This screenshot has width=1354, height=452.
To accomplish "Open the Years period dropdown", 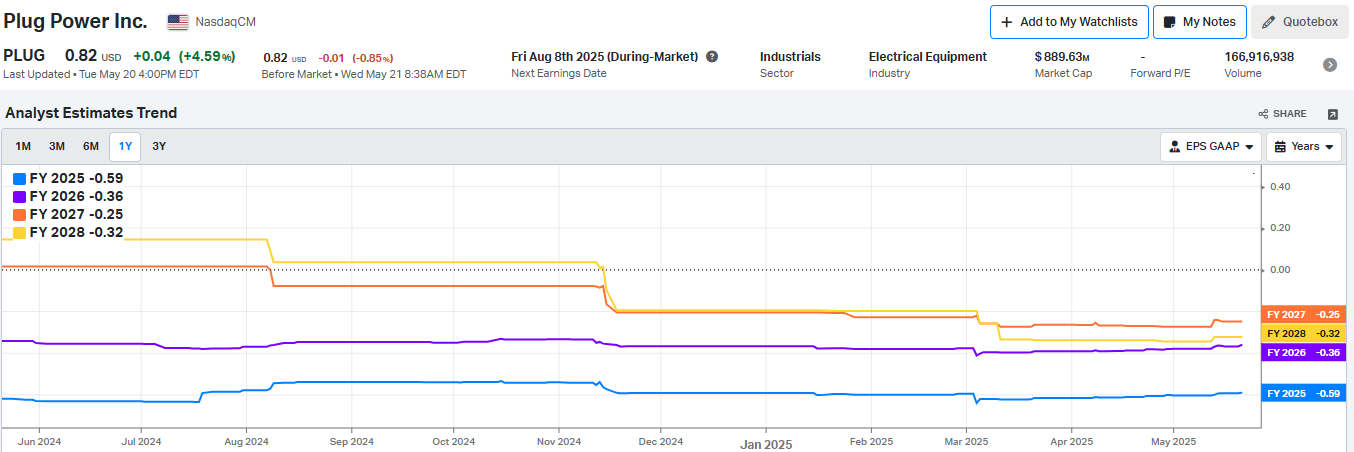I will pyautogui.click(x=1304, y=147).
